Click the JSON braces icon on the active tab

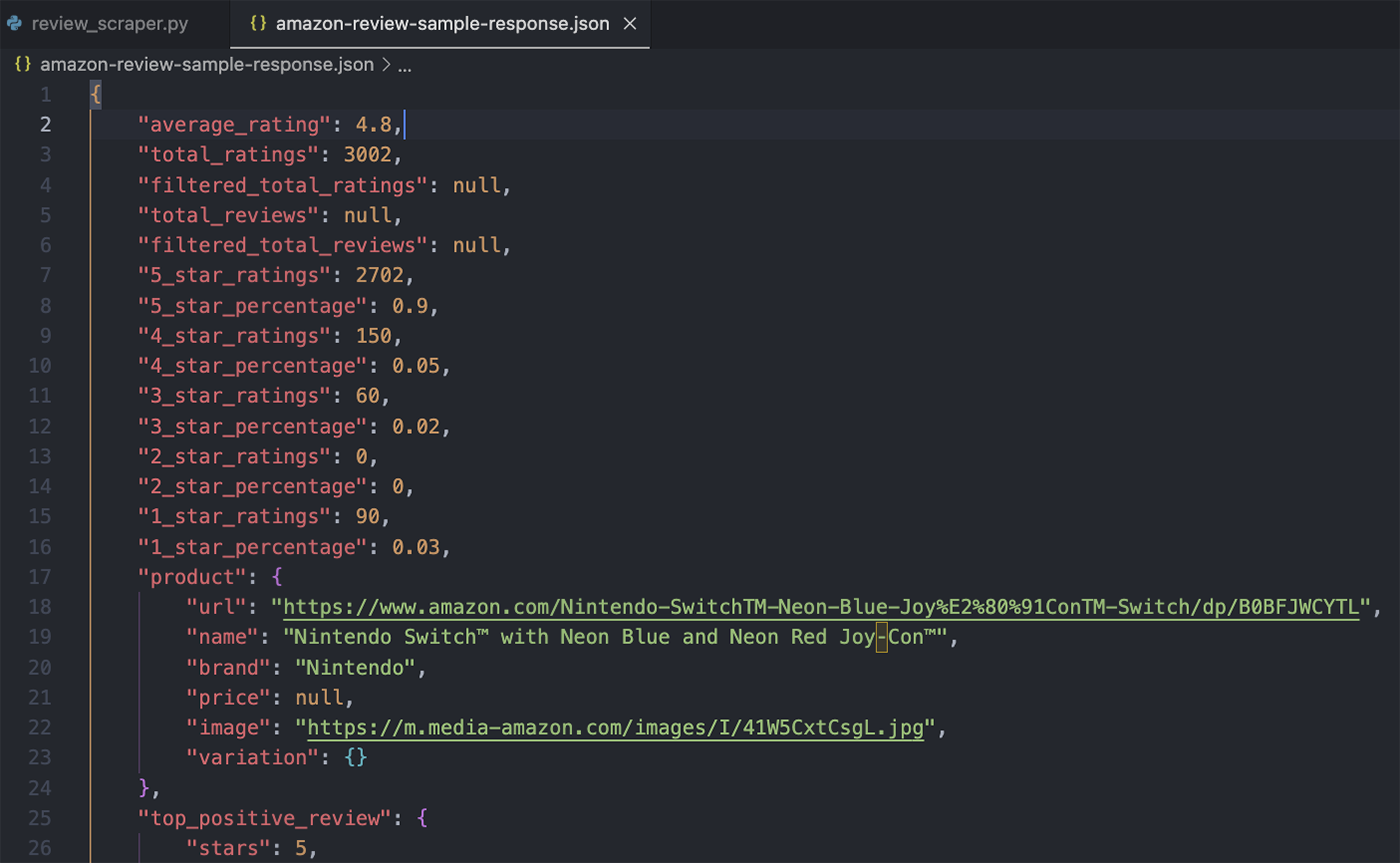click(x=258, y=23)
